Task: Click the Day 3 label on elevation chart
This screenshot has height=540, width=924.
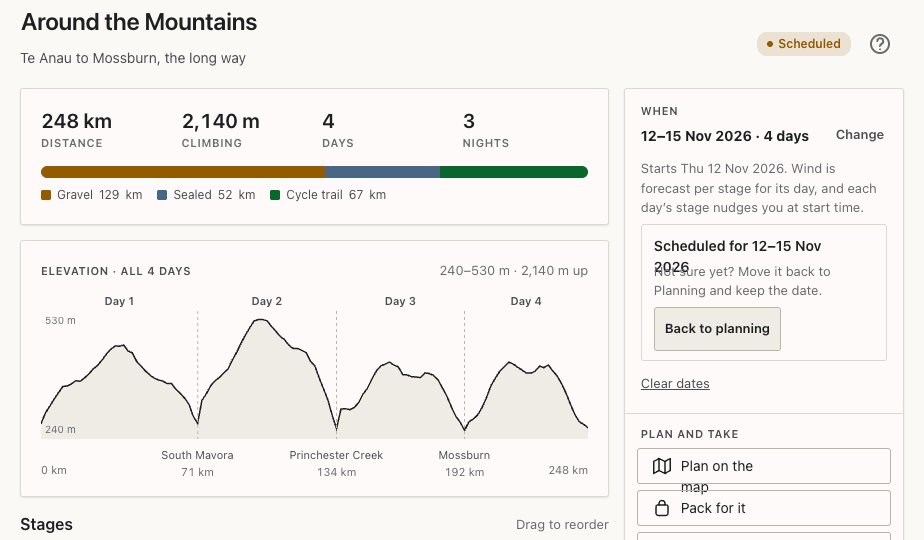Action: click(x=400, y=301)
